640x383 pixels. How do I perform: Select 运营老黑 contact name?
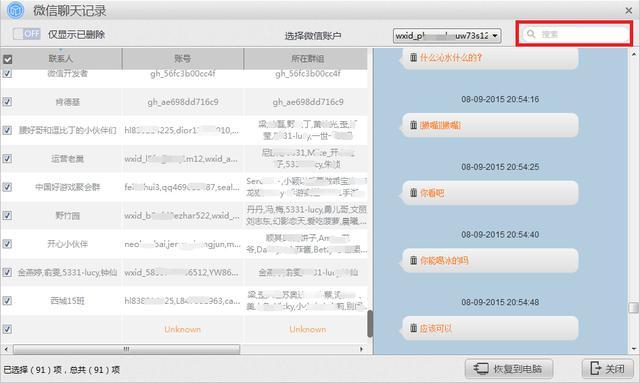pyautogui.click(x=67, y=158)
